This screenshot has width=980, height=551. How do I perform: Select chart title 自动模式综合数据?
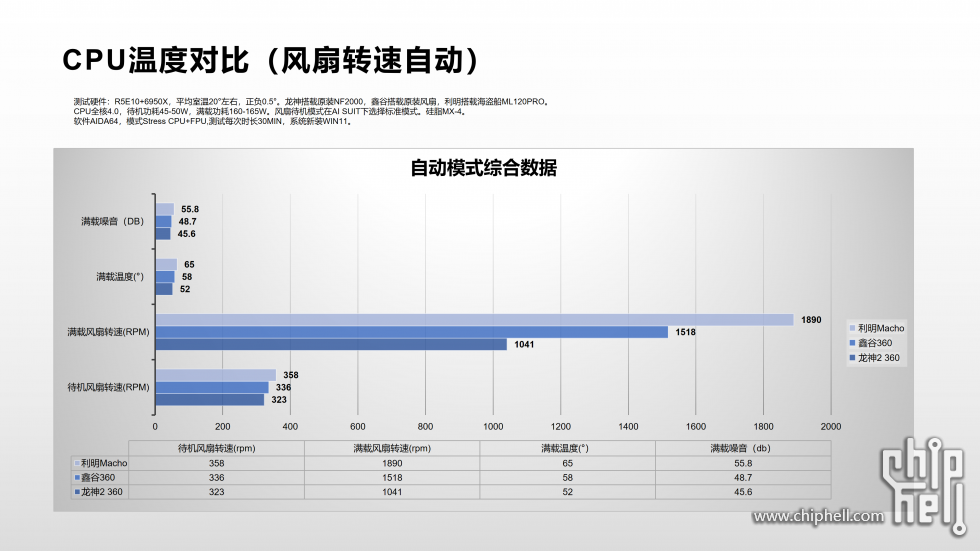(483, 167)
